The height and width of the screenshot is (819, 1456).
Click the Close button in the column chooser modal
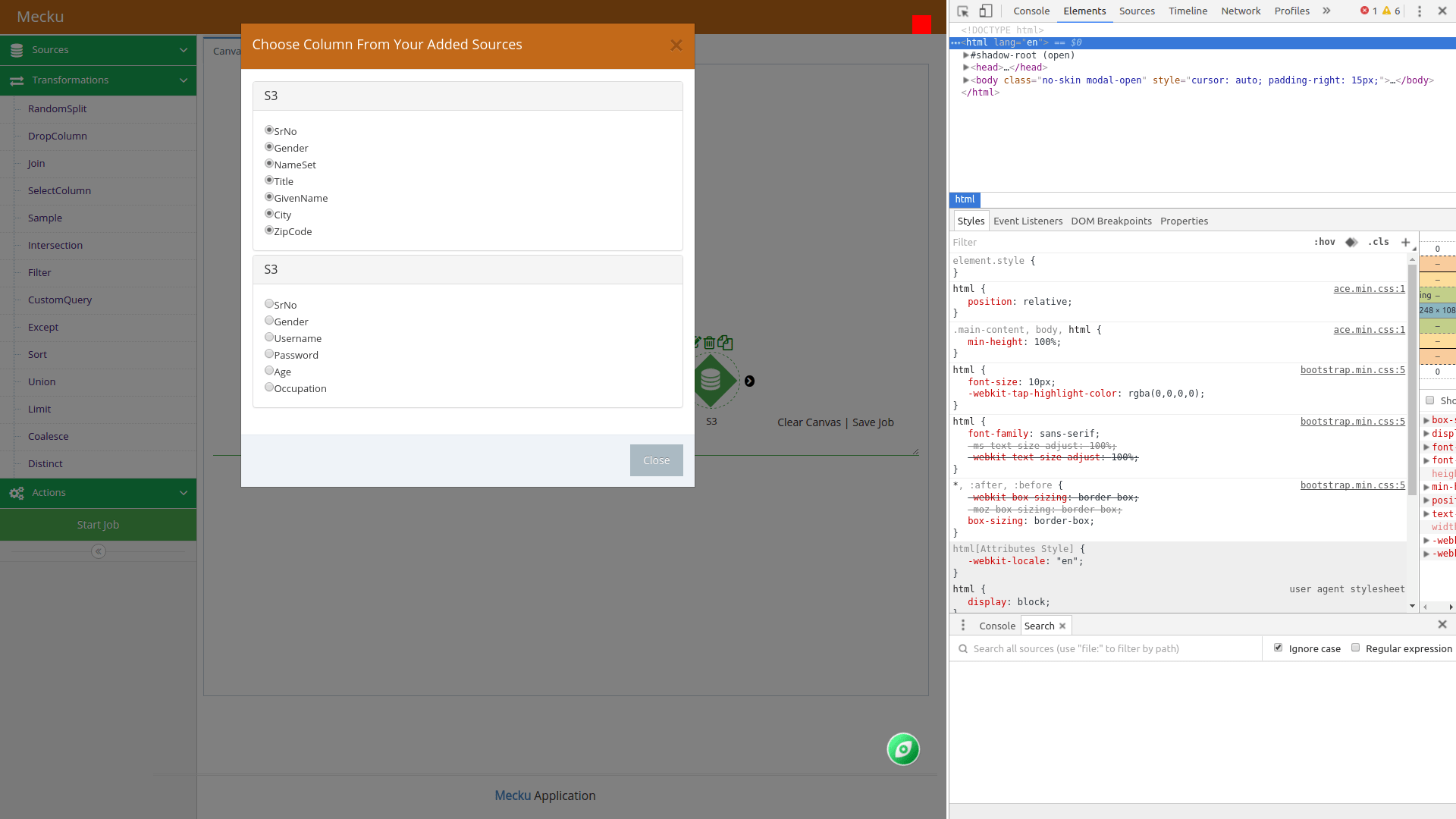(x=656, y=460)
